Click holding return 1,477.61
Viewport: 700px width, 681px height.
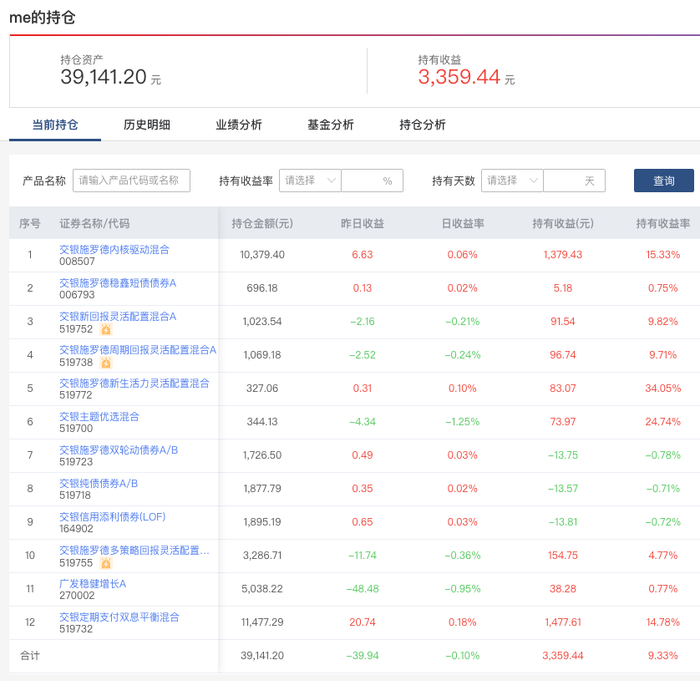563,622
